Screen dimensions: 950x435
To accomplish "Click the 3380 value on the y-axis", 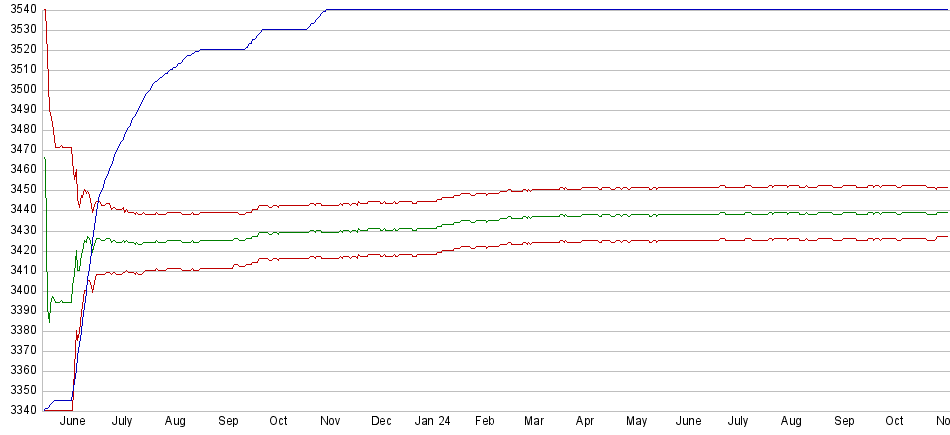I will pos(19,330).
